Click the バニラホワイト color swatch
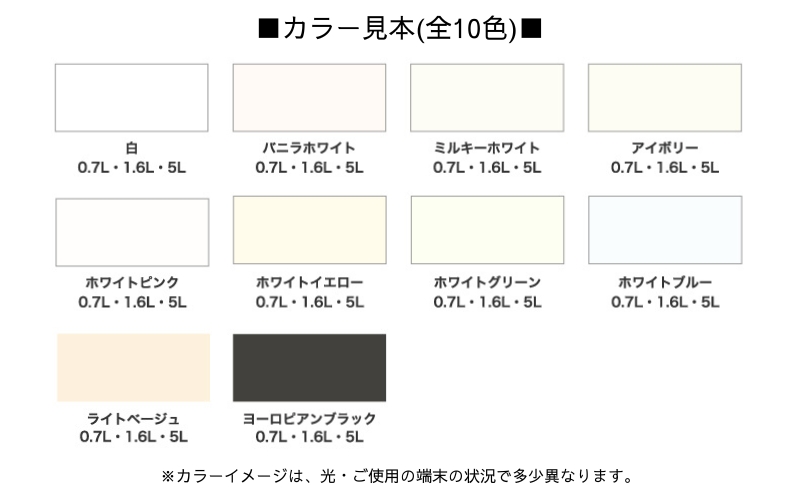 (309, 97)
